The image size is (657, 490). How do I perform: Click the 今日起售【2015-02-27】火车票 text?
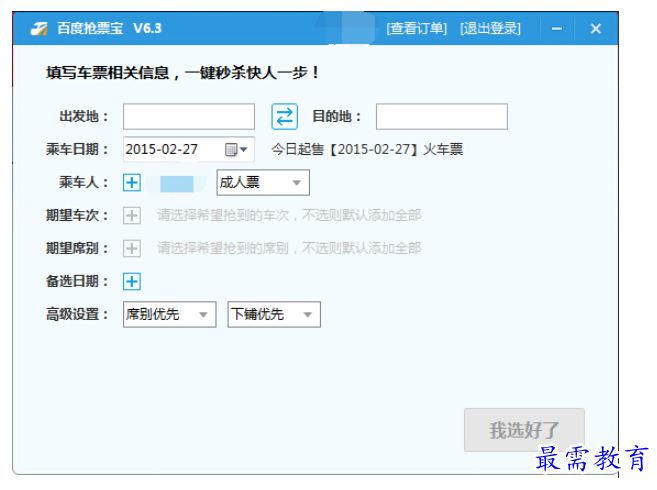[367, 149]
